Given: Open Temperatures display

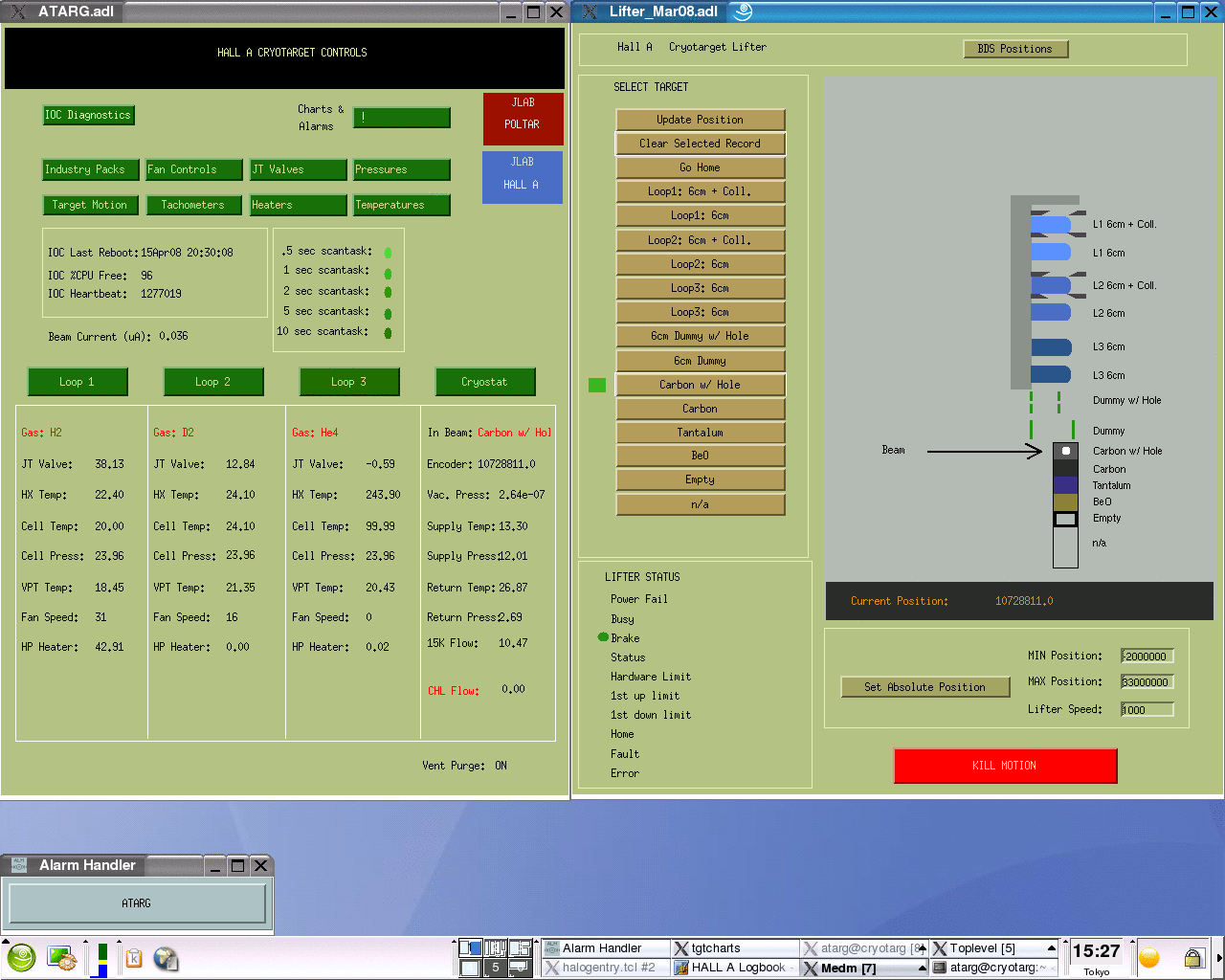Looking at the screenshot, I should tap(401, 205).
